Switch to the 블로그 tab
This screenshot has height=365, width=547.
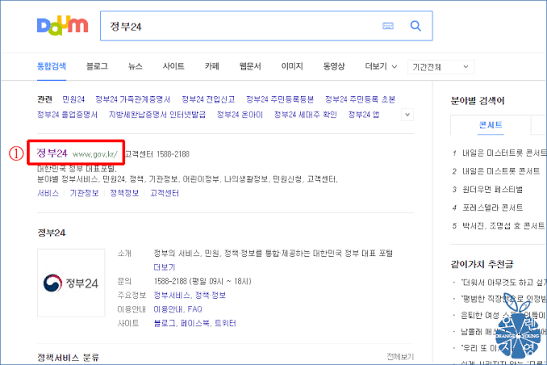tap(97, 66)
